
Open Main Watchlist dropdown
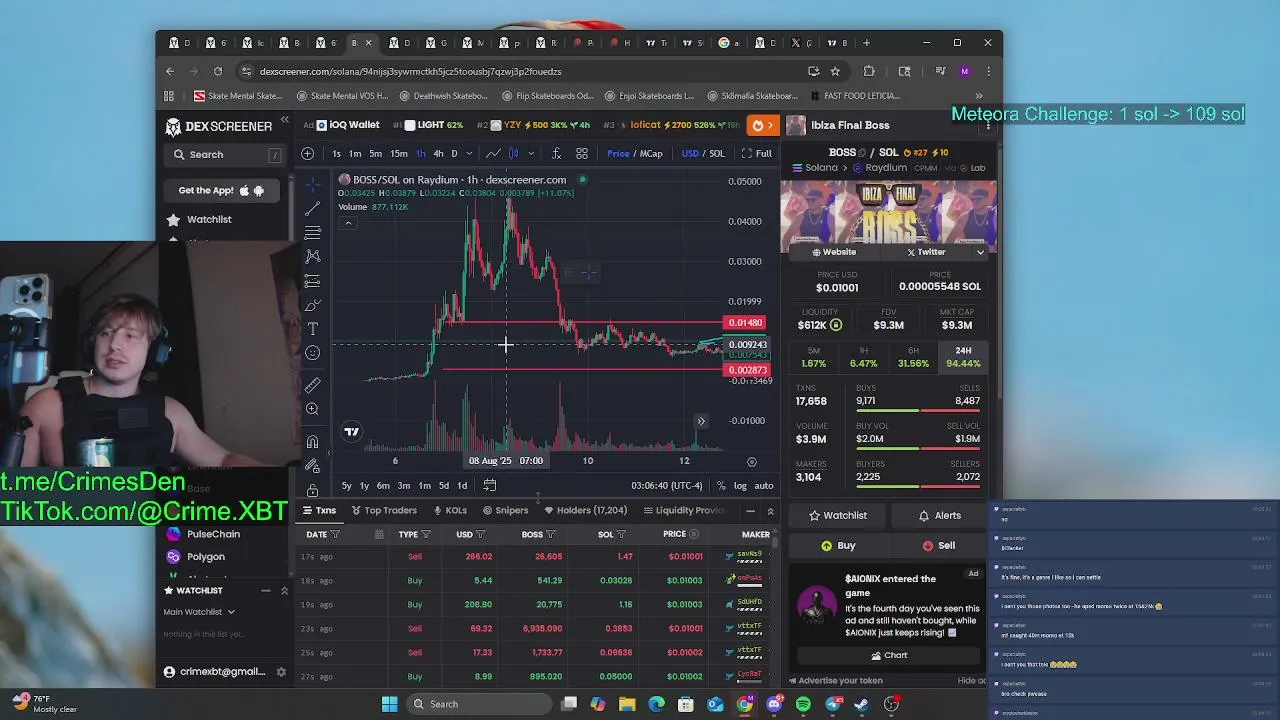pos(199,612)
